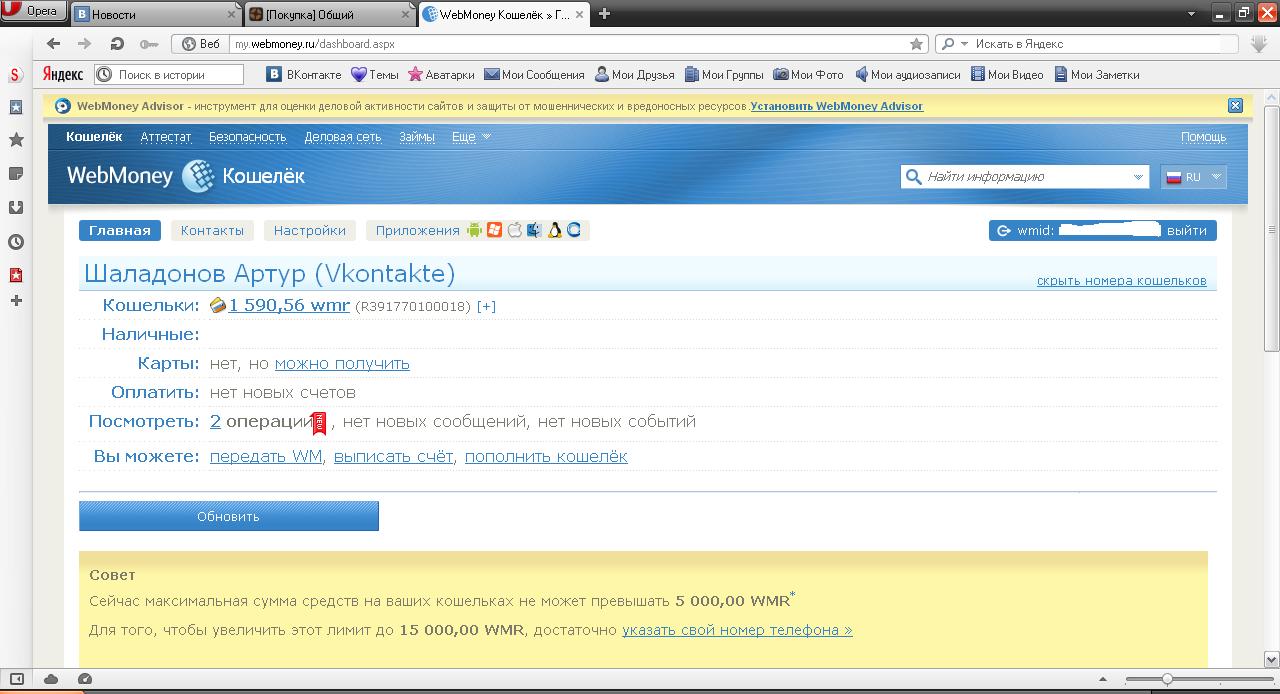Select the Контакты tab
The width and height of the screenshot is (1280, 694).
point(212,230)
